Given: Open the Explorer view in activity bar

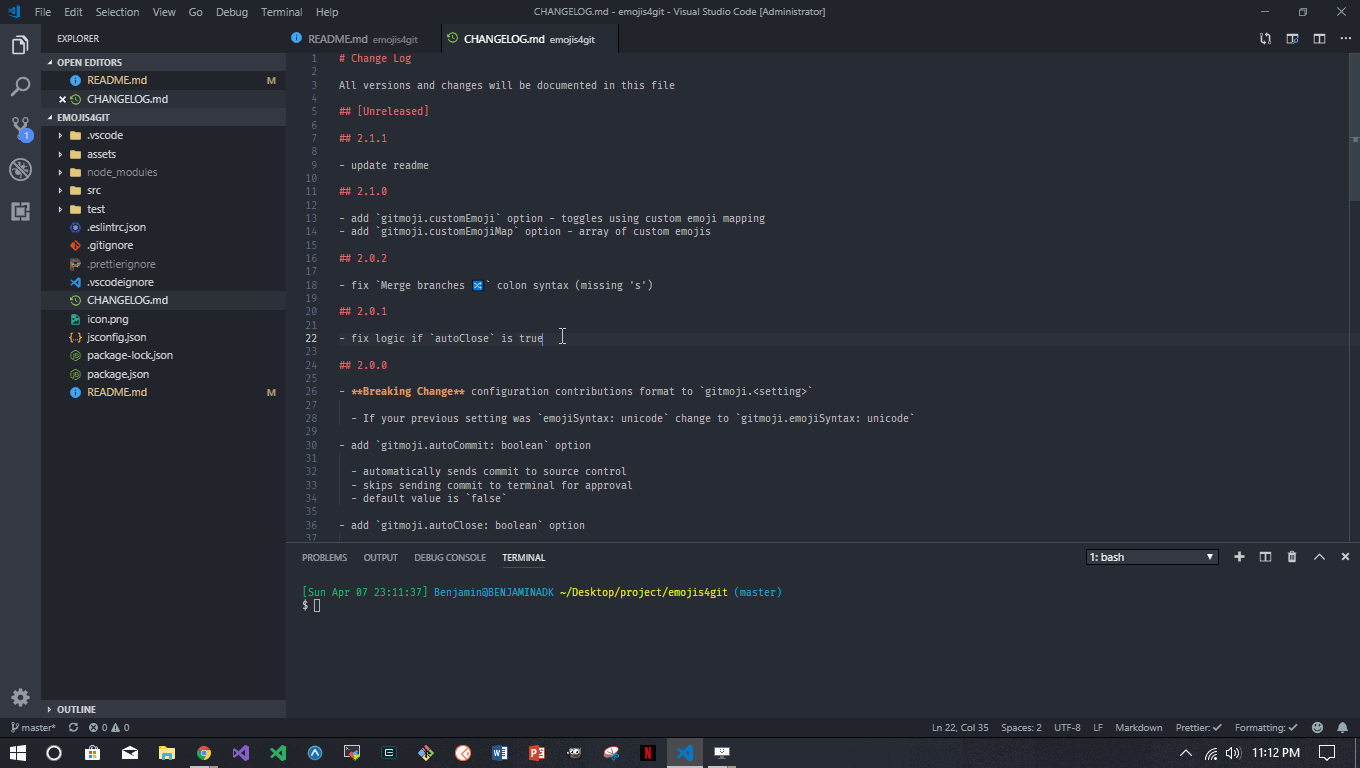Looking at the screenshot, I should (20, 45).
